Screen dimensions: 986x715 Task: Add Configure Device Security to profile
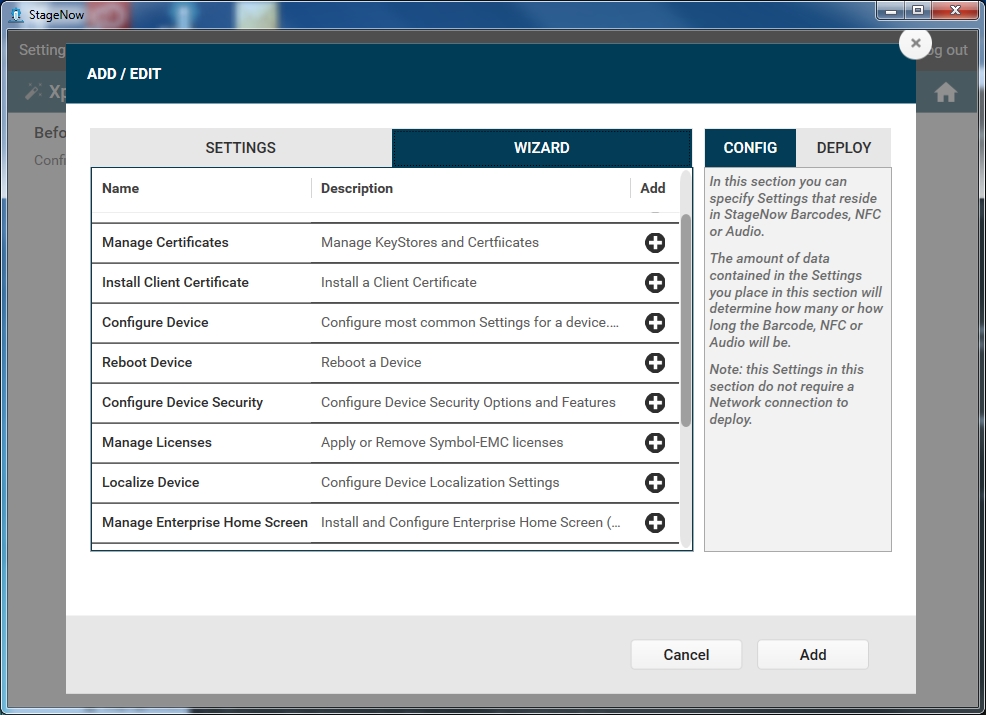(655, 403)
